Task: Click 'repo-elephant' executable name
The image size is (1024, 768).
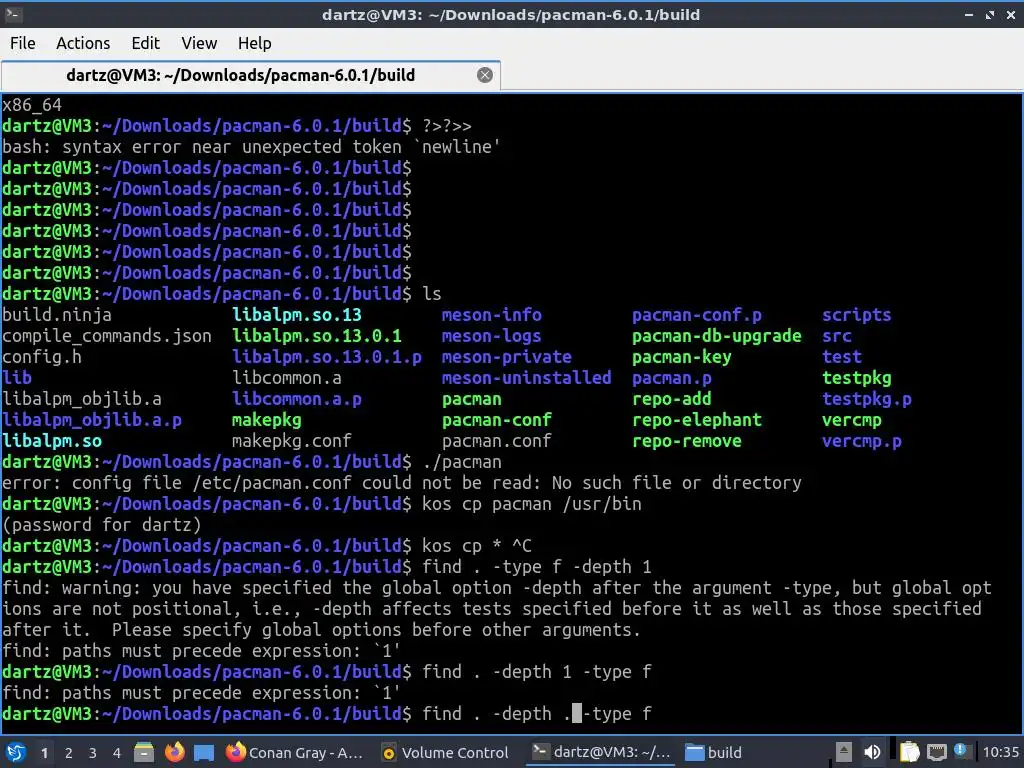Action: (697, 420)
